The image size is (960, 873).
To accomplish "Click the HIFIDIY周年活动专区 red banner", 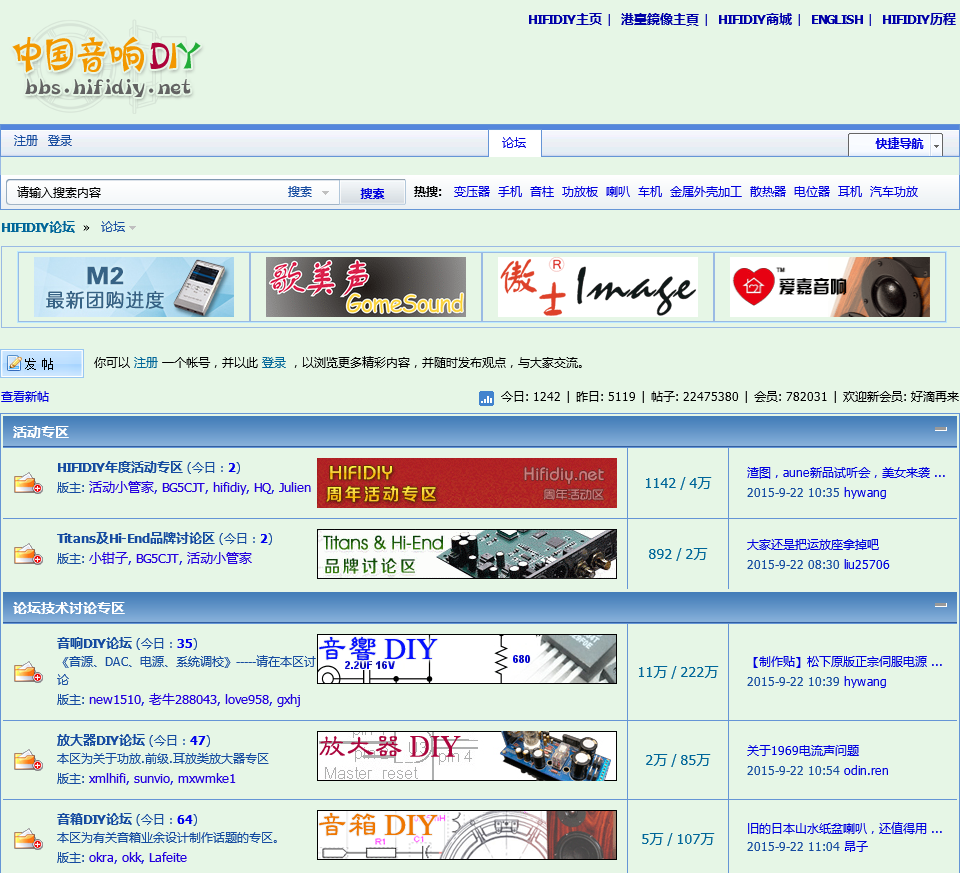I will [x=467, y=483].
